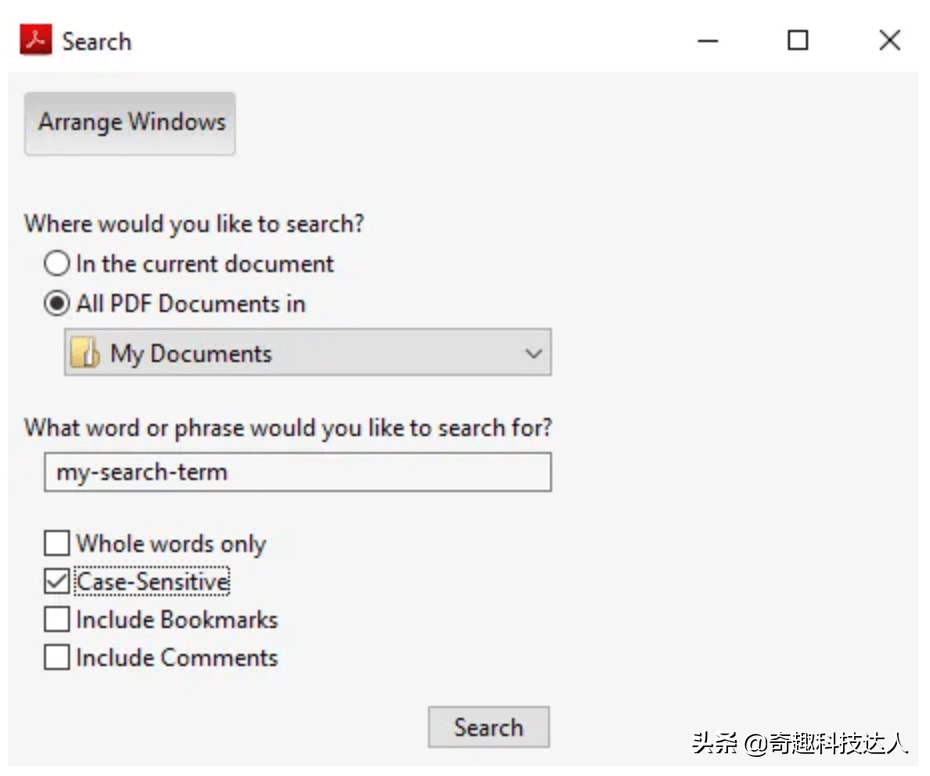Click the Search button at the bottom
Image resolution: width=930 pixels, height=776 pixels.
coord(489,727)
